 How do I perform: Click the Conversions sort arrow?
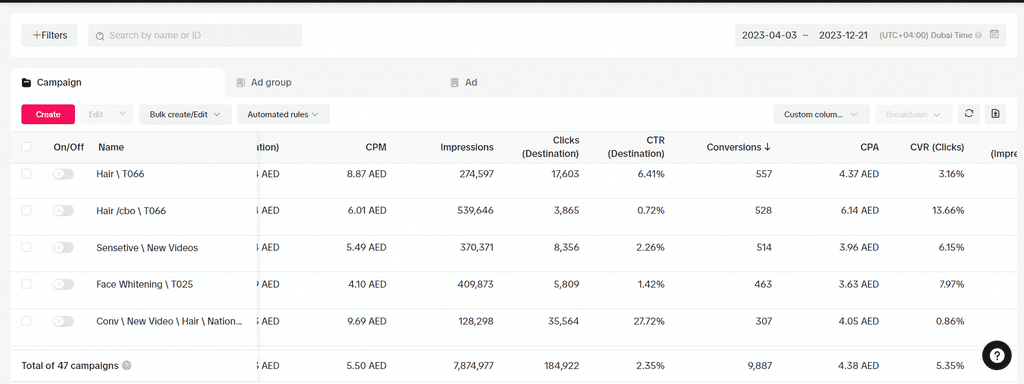(x=767, y=147)
